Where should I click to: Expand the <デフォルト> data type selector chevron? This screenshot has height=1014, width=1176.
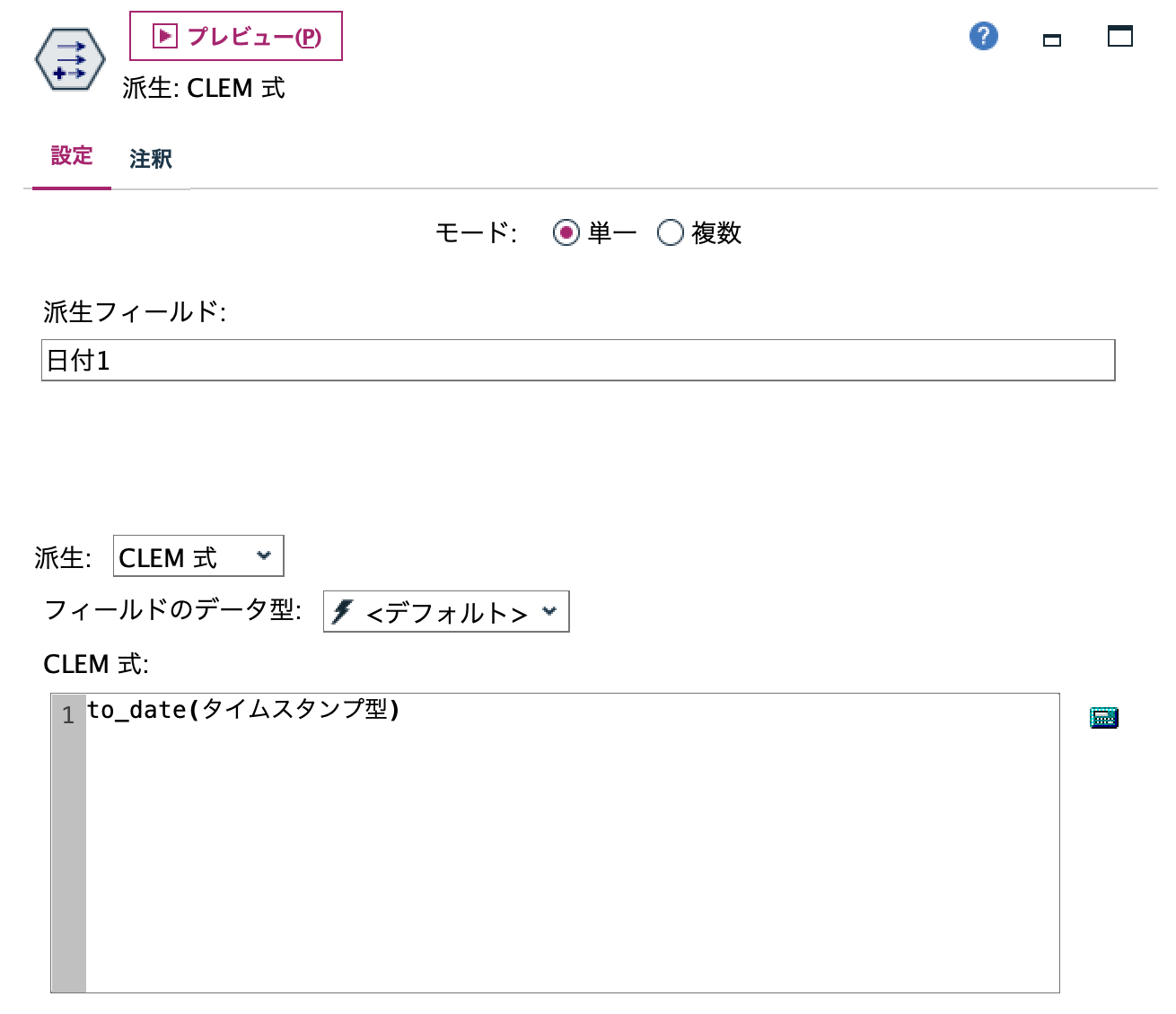coord(549,612)
